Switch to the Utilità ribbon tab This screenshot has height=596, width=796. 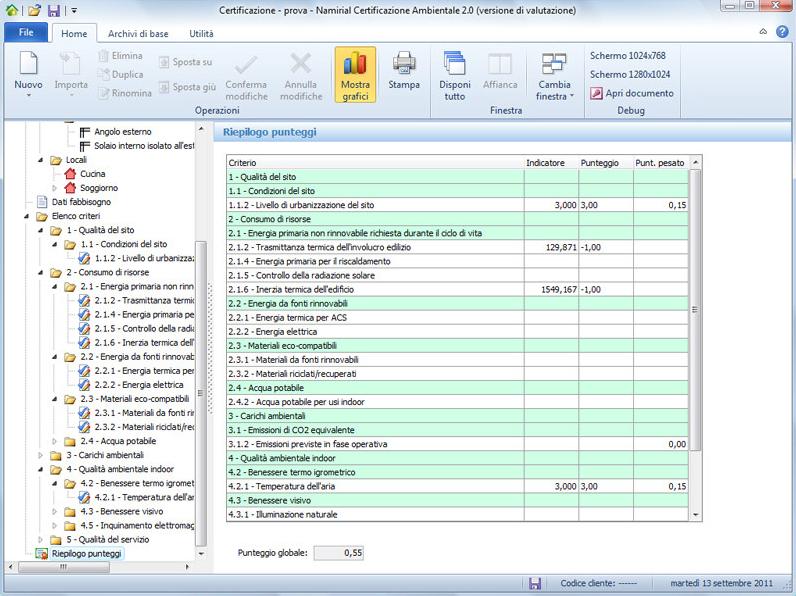click(201, 33)
